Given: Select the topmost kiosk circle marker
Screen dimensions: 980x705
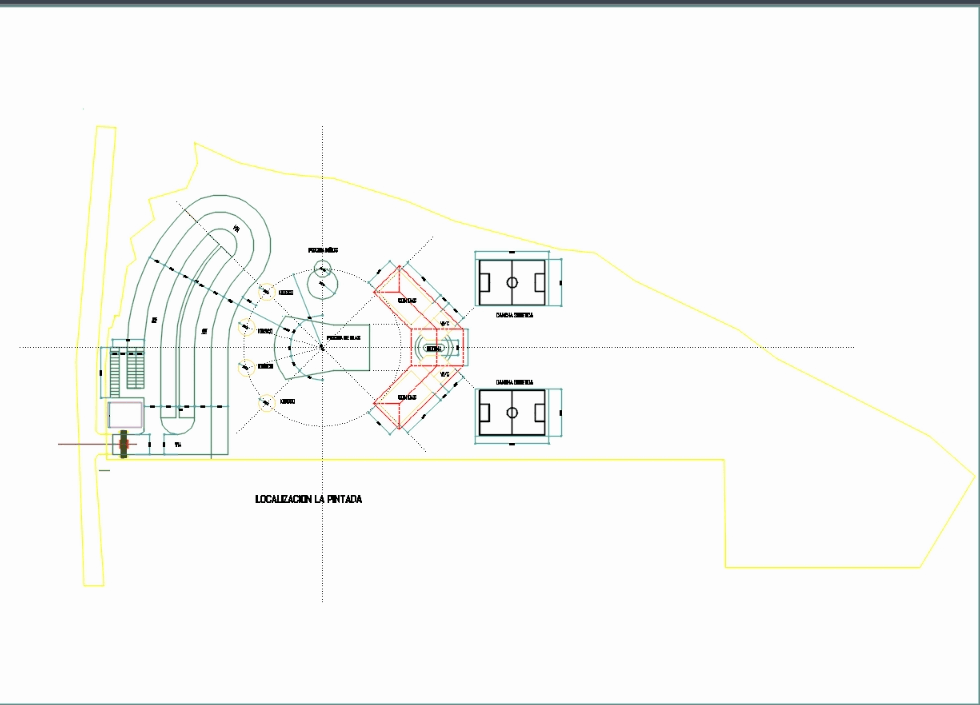Looking at the screenshot, I should pos(268,292).
